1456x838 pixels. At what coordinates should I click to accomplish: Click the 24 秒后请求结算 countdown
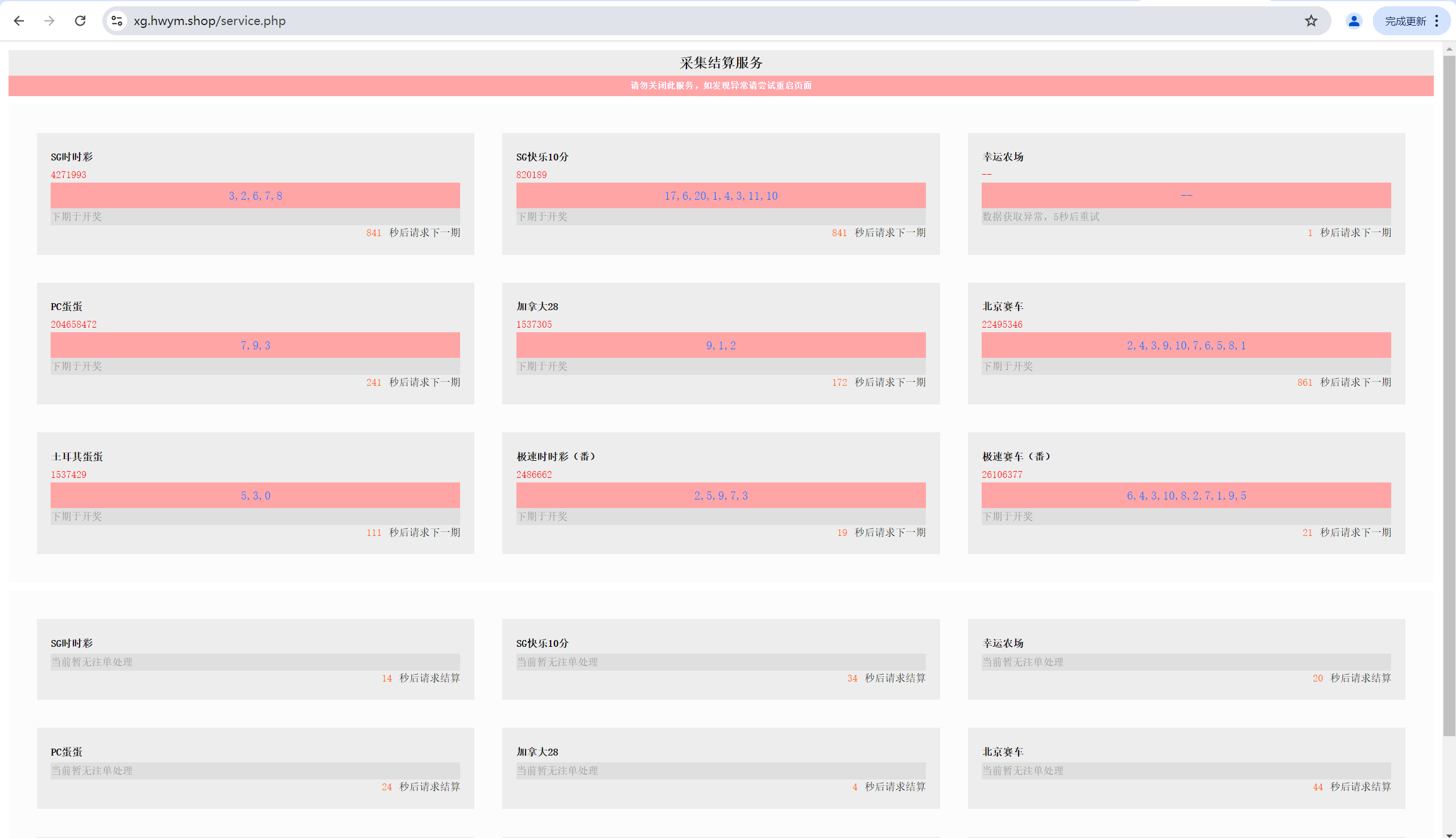pos(420,787)
